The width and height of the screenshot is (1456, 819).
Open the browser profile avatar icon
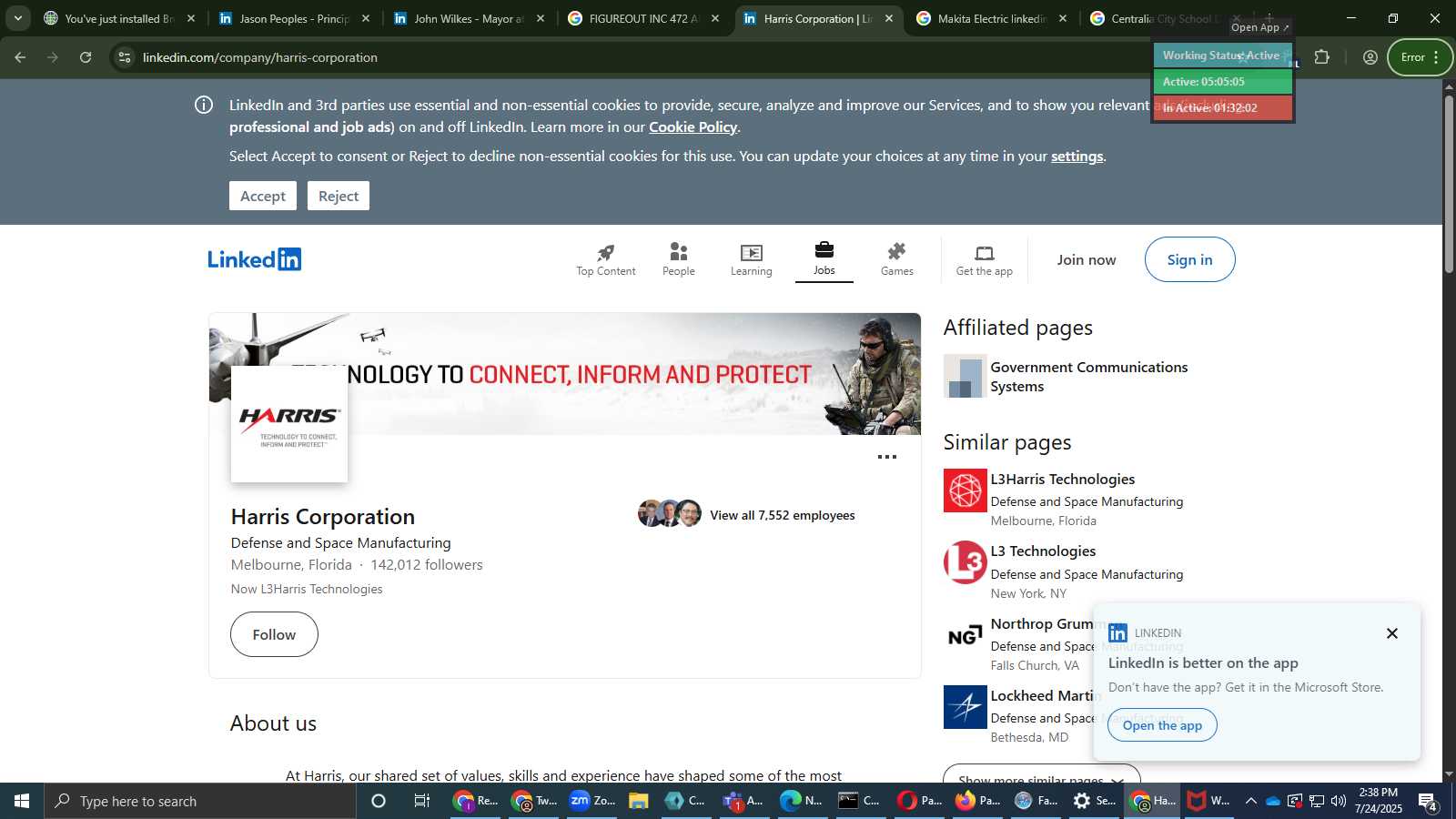pyautogui.click(x=1370, y=57)
